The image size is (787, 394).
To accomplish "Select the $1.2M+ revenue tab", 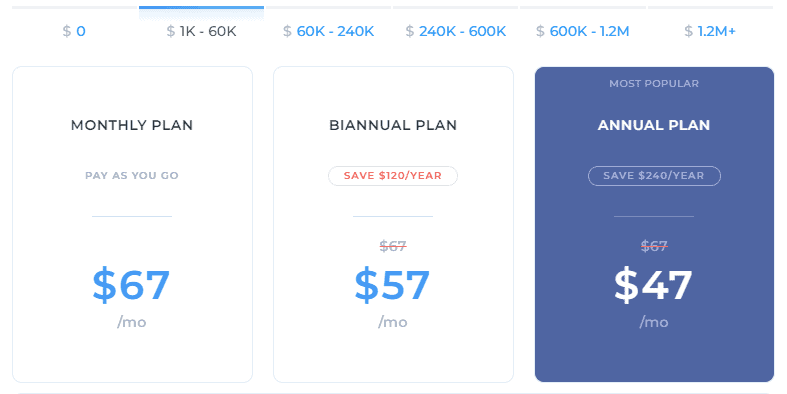I will coord(710,31).
